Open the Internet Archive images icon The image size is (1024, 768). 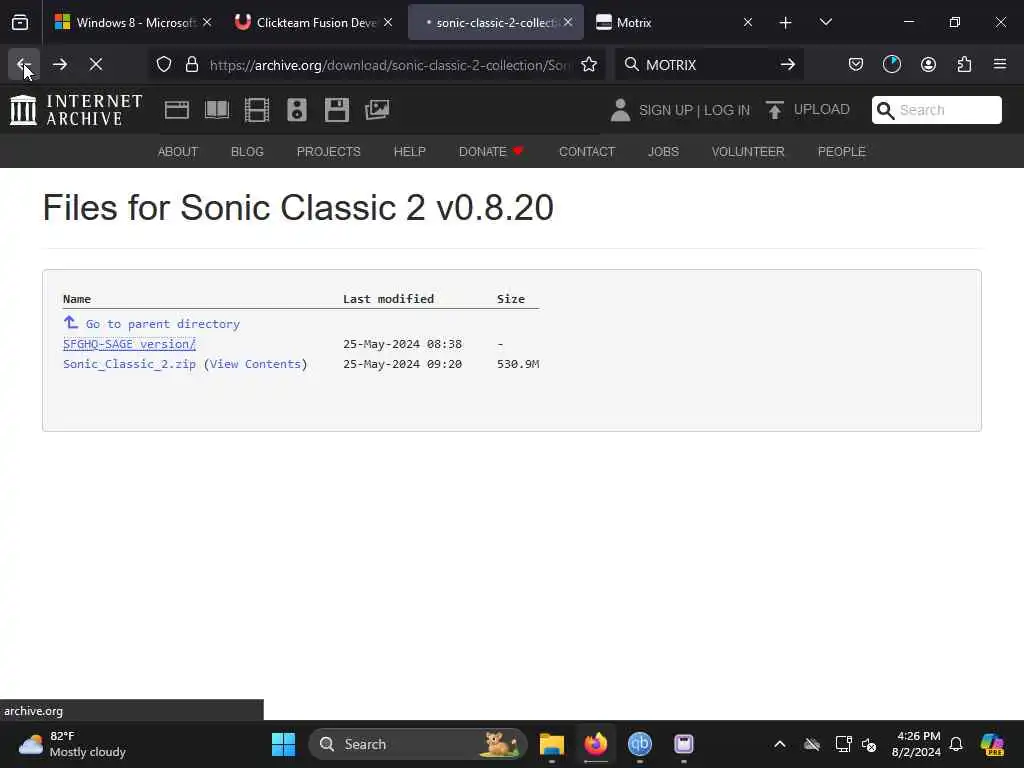coord(377,110)
